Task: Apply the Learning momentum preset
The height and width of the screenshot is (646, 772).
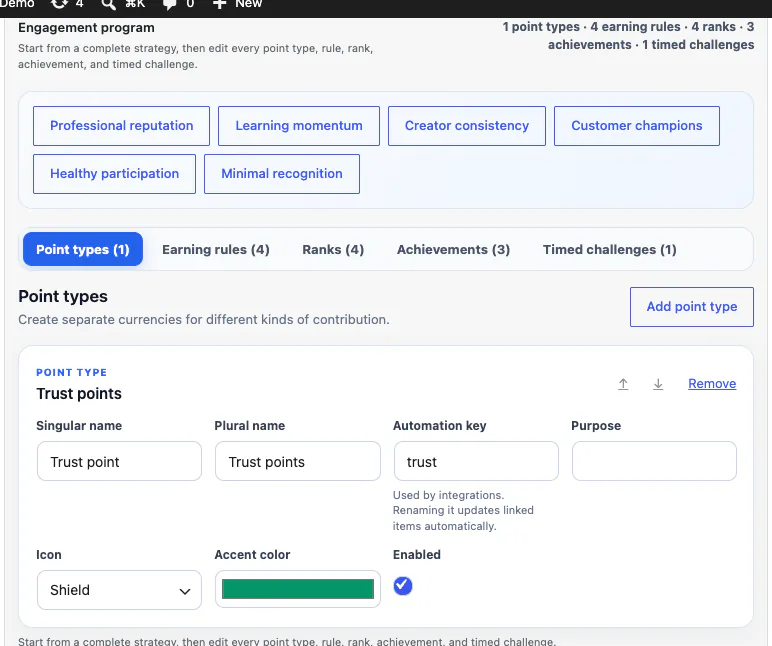Action: [x=299, y=126]
